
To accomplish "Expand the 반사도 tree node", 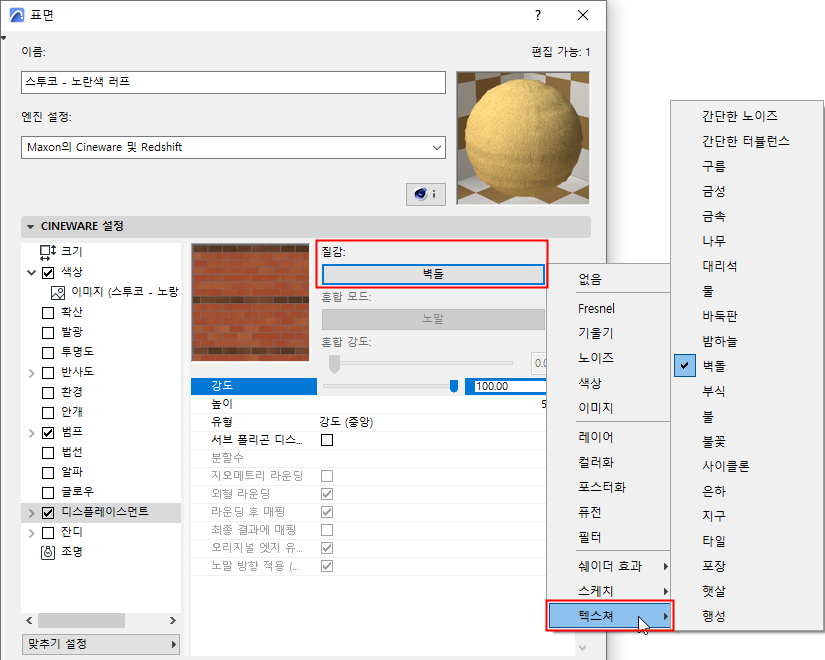I will 32,373.
